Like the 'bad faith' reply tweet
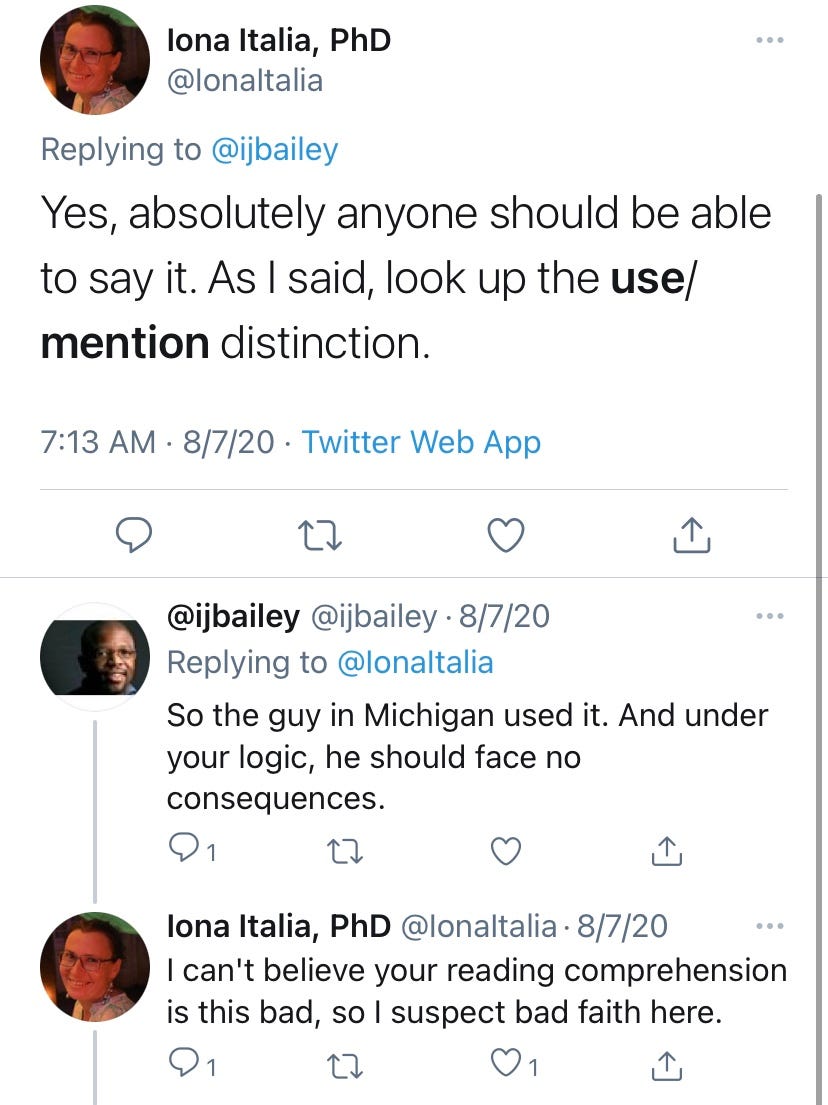This screenshot has width=828, height=1105. pos(507,1068)
